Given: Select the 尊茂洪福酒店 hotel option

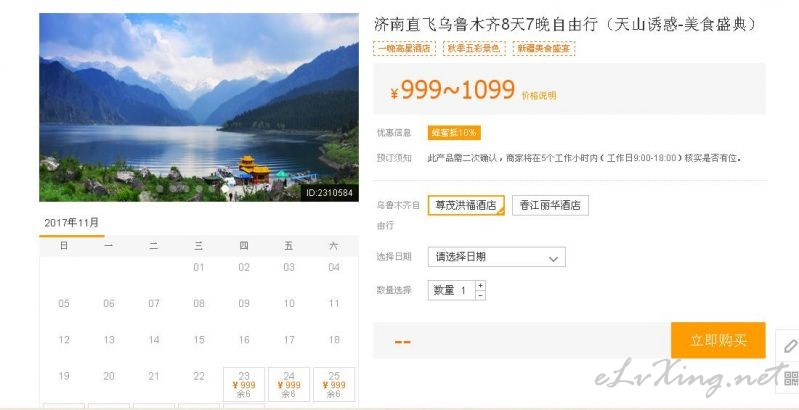Looking at the screenshot, I should pyautogui.click(x=466, y=205).
